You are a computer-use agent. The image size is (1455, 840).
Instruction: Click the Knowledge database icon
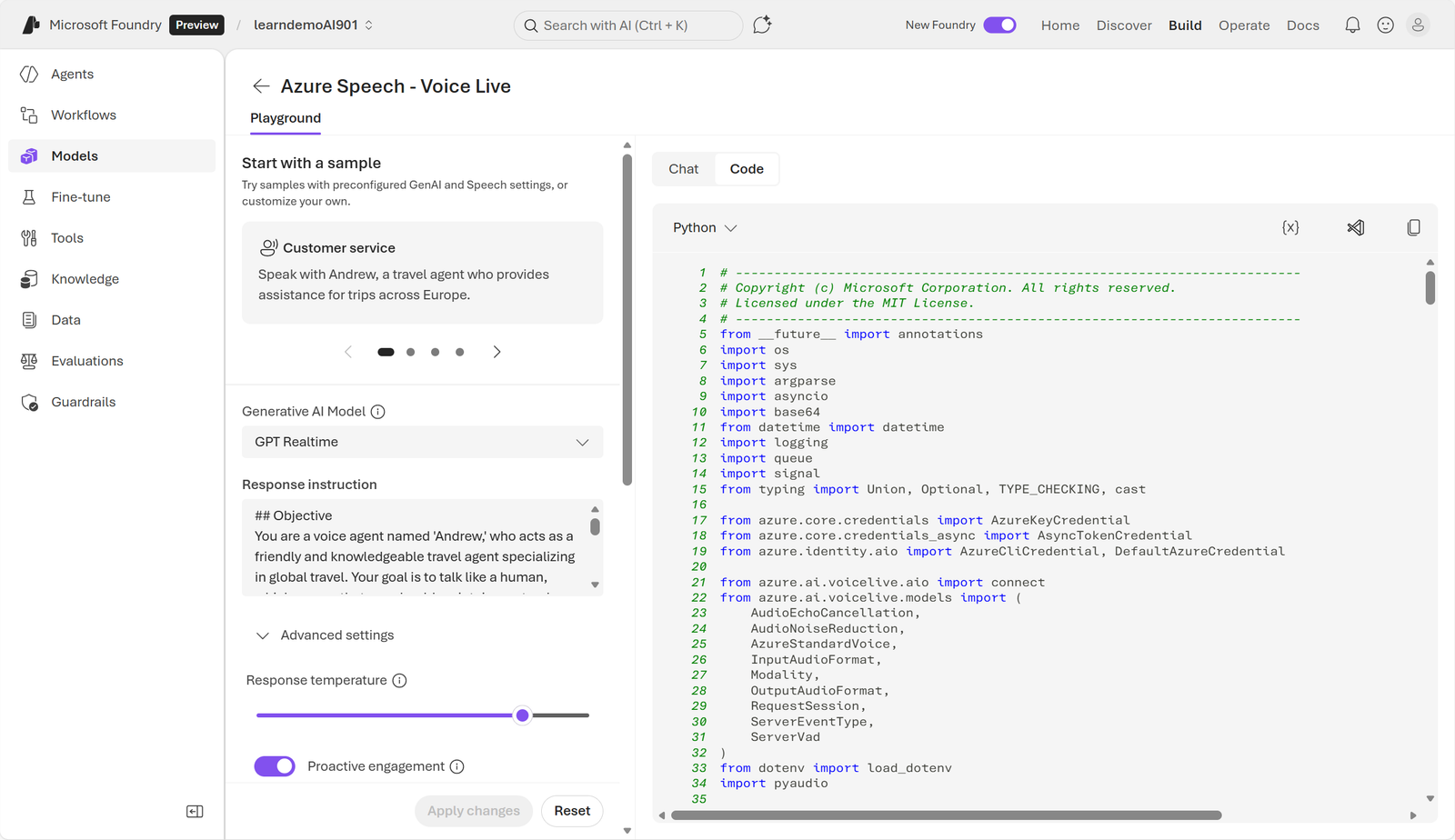(29, 279)
